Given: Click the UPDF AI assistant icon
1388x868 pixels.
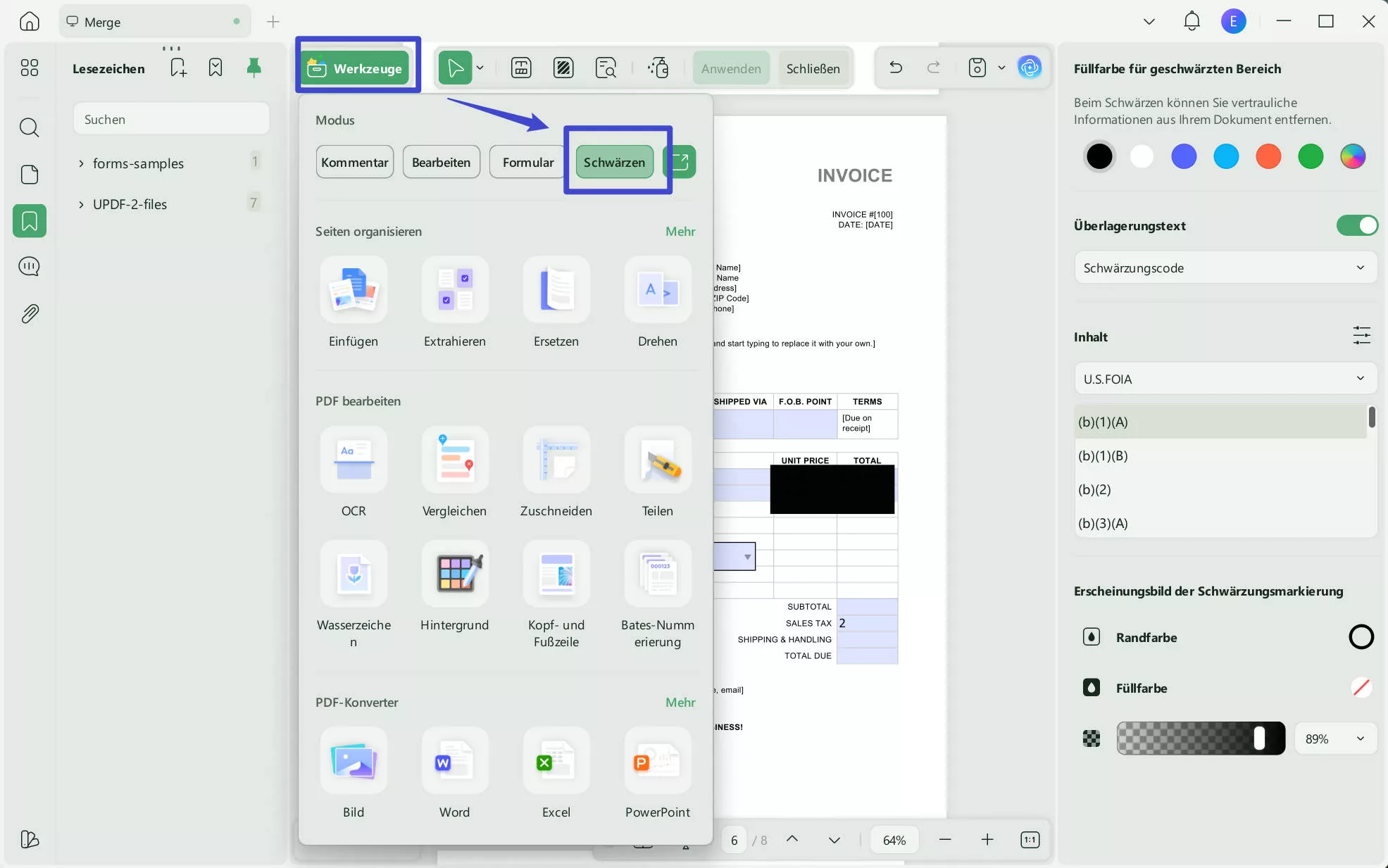Looking at the screenshot, I should point(1029,68).
